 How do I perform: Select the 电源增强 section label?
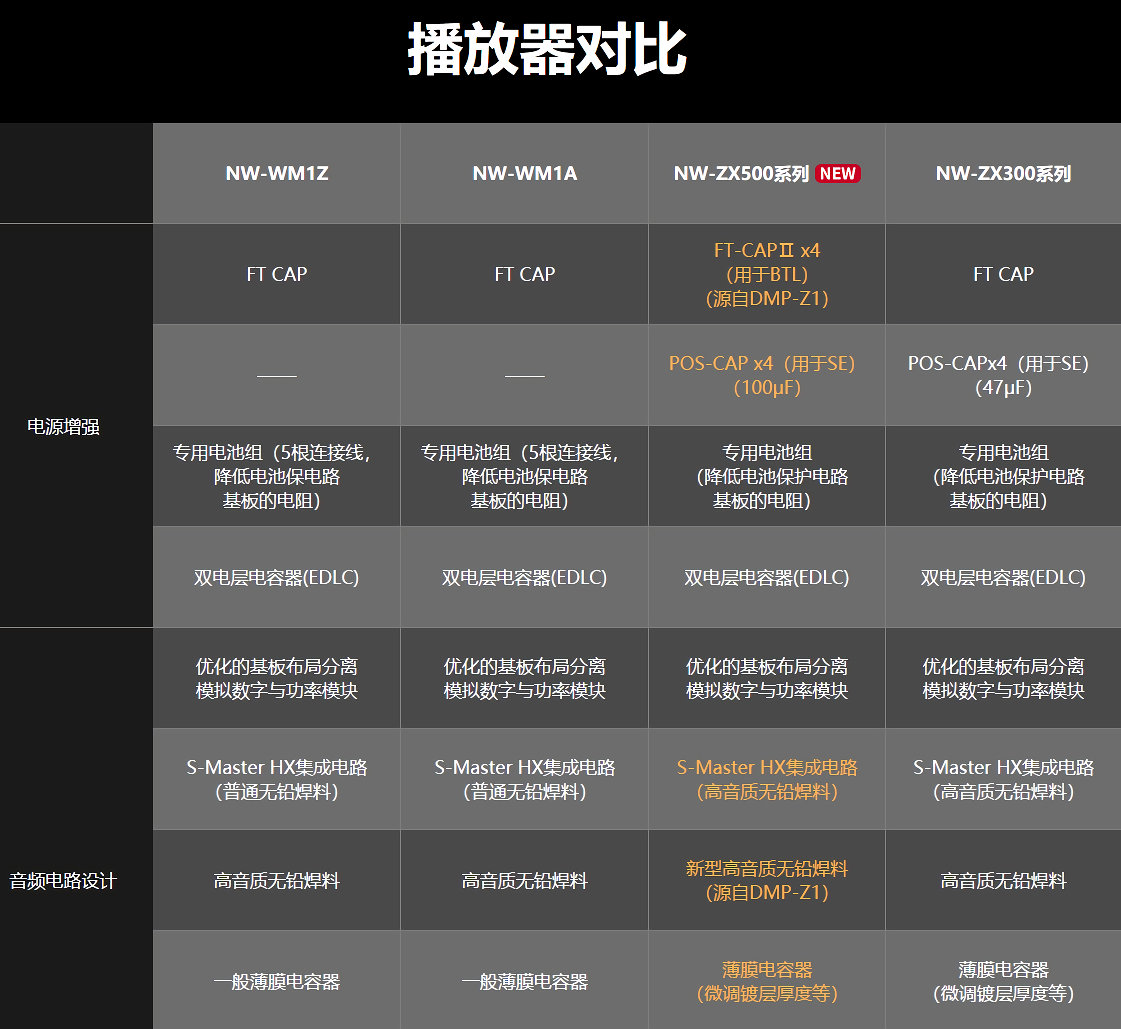click(x=64, y=425)
